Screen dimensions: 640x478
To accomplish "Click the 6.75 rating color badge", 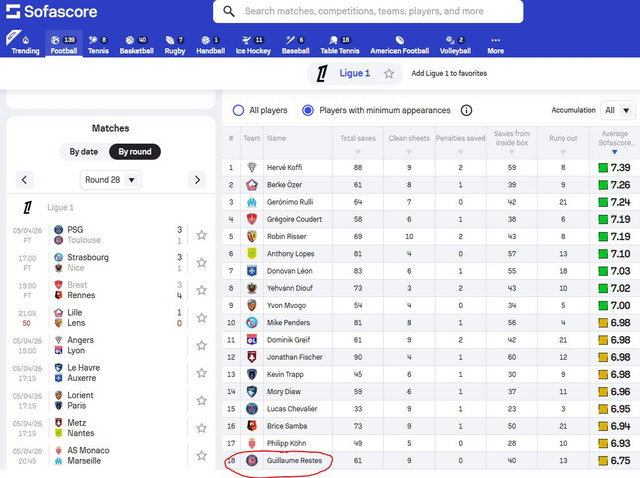I will (x=603, y=461).
